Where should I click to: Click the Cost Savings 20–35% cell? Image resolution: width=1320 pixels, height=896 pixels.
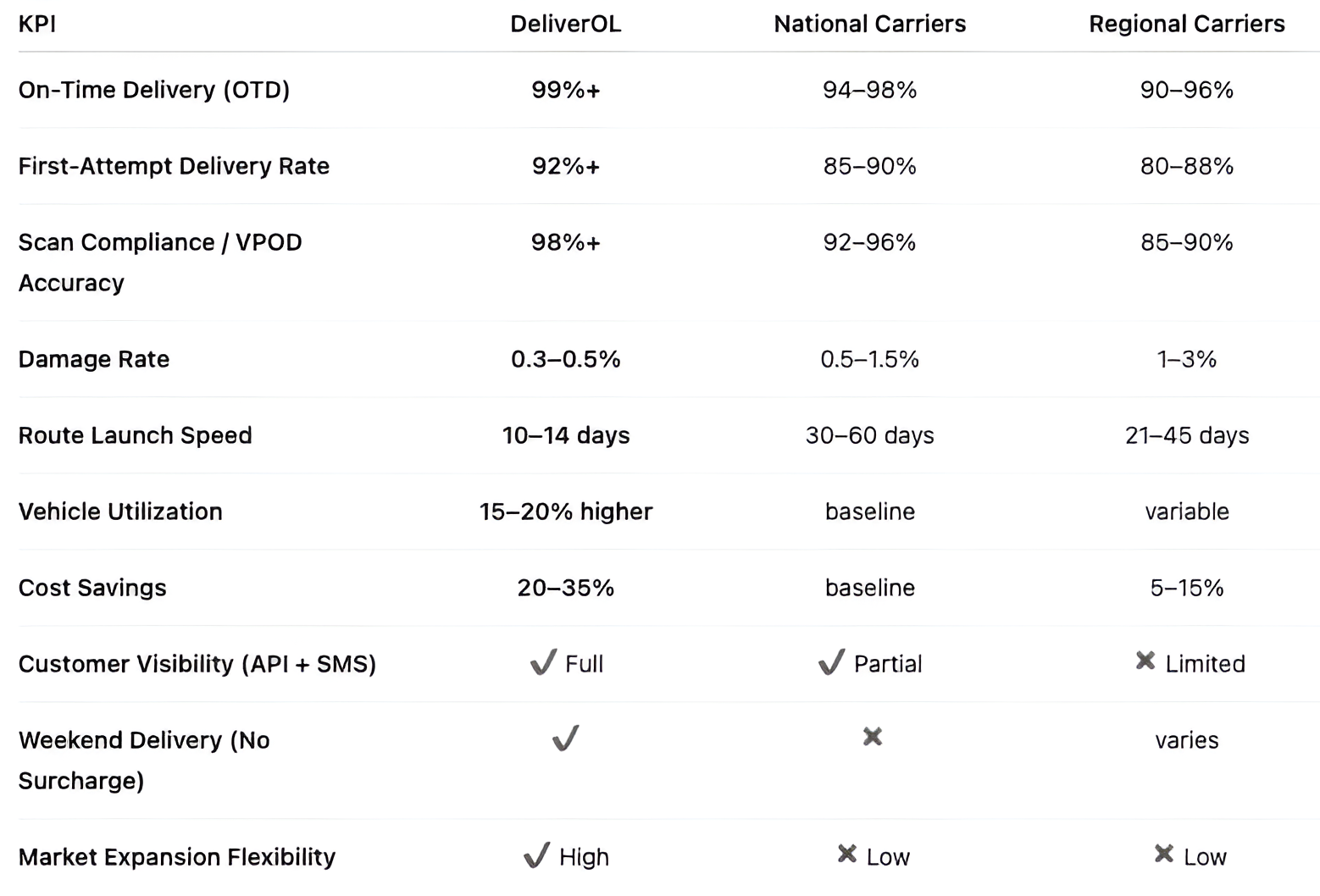(x=565, y=588)
